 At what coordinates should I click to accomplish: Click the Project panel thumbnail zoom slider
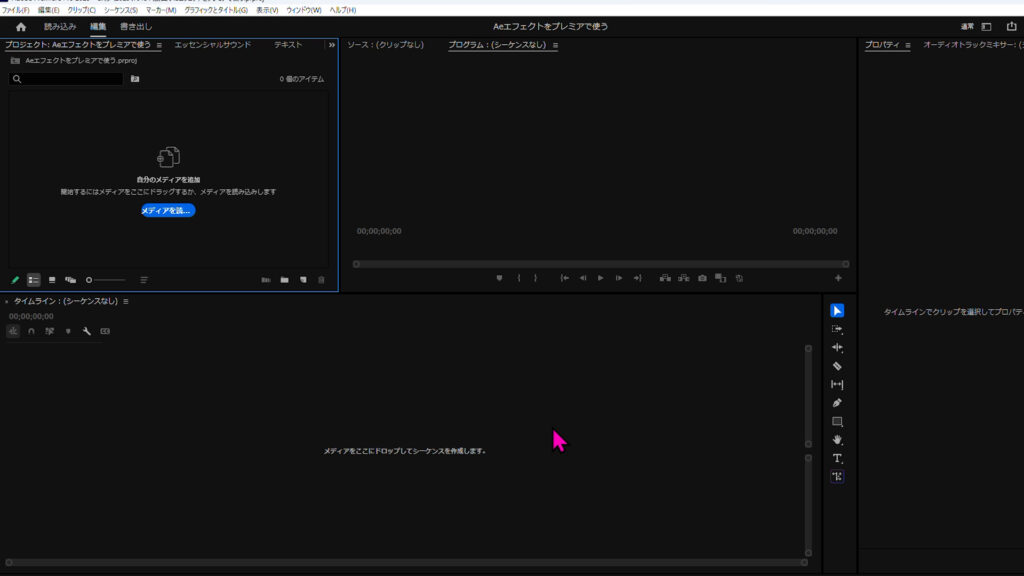[105, 280]
